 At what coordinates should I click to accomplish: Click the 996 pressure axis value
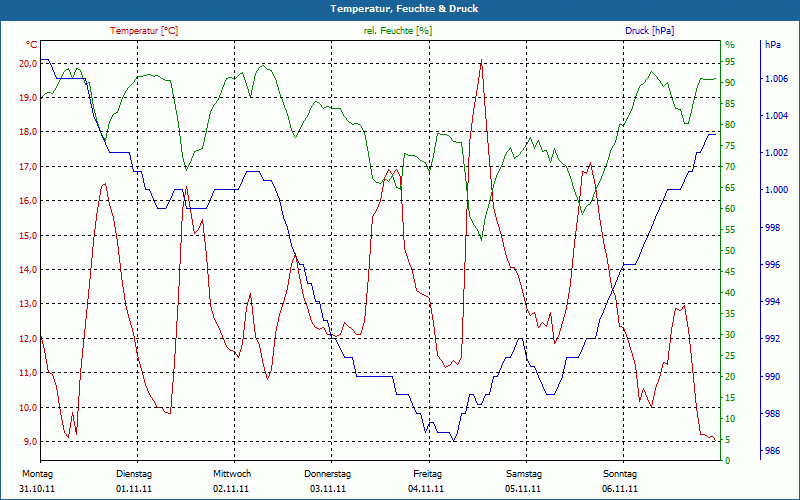pyautogui.click(x=772, y=265)
